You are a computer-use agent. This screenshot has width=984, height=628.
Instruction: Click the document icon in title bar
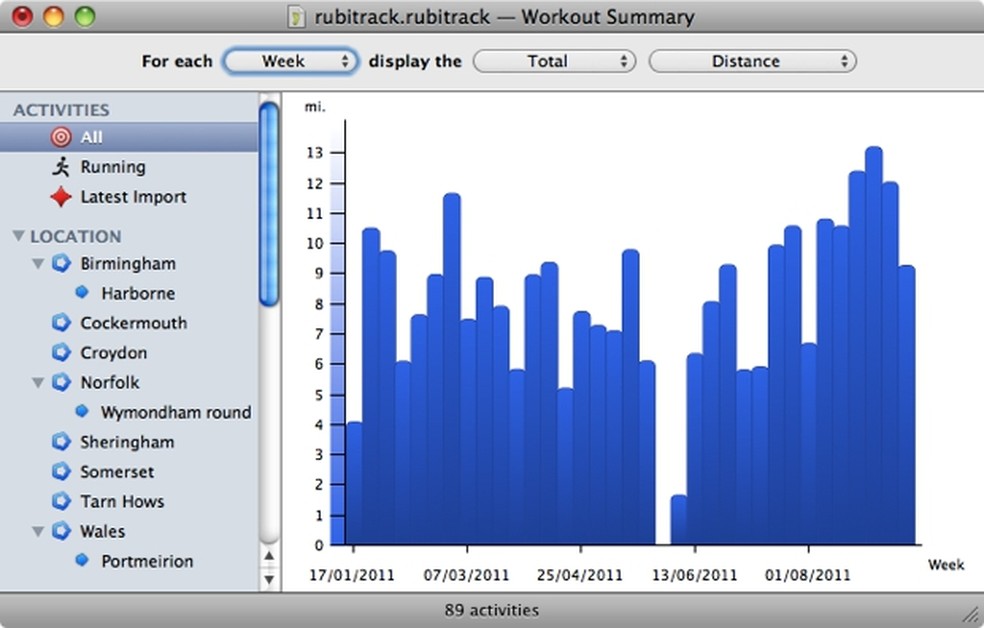point(295,17)
